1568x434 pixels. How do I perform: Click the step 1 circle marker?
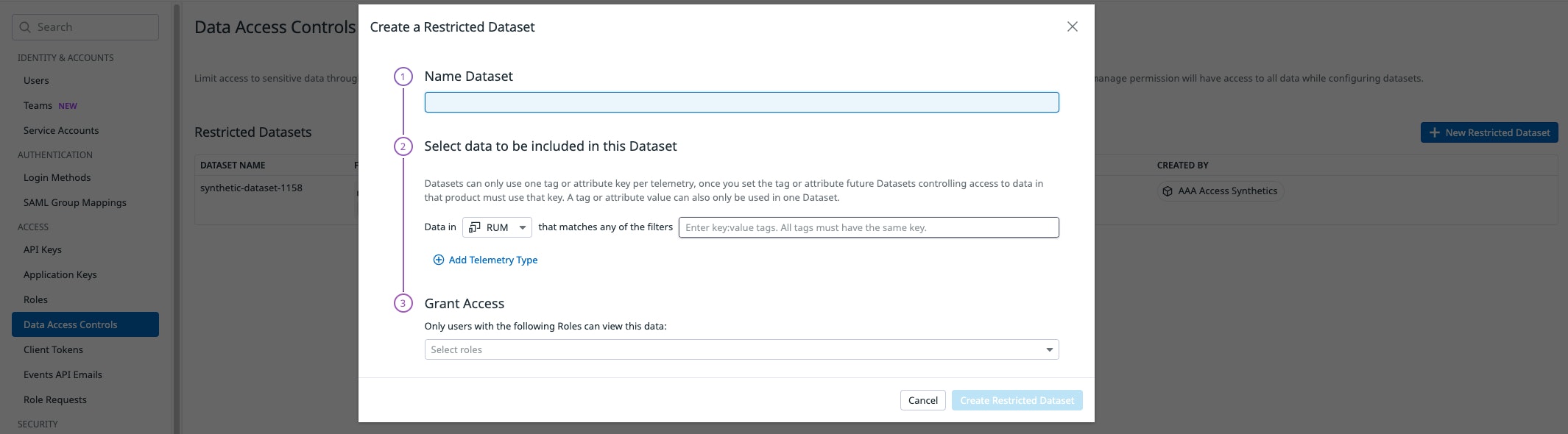[x=403, y=77]
